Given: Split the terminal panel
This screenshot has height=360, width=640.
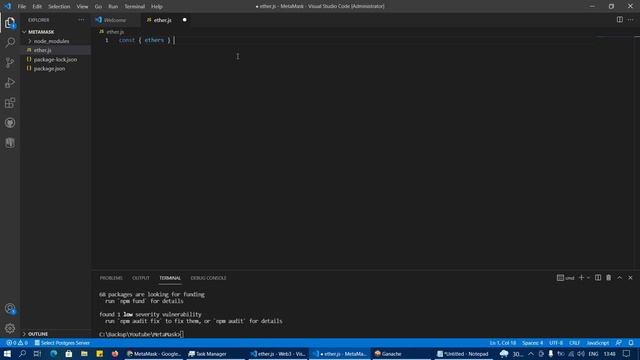Looking at the screenshot, I should (x=598, y=278).
